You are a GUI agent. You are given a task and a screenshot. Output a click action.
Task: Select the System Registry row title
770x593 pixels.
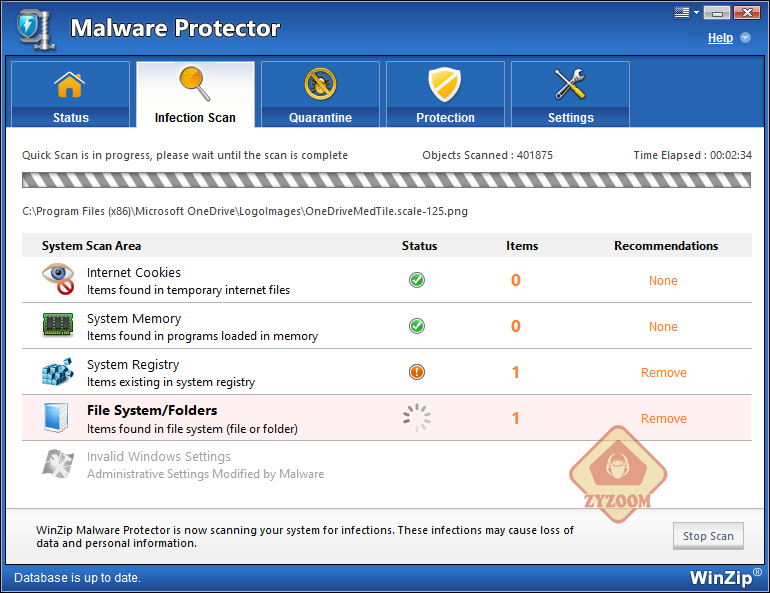(133, 365)
